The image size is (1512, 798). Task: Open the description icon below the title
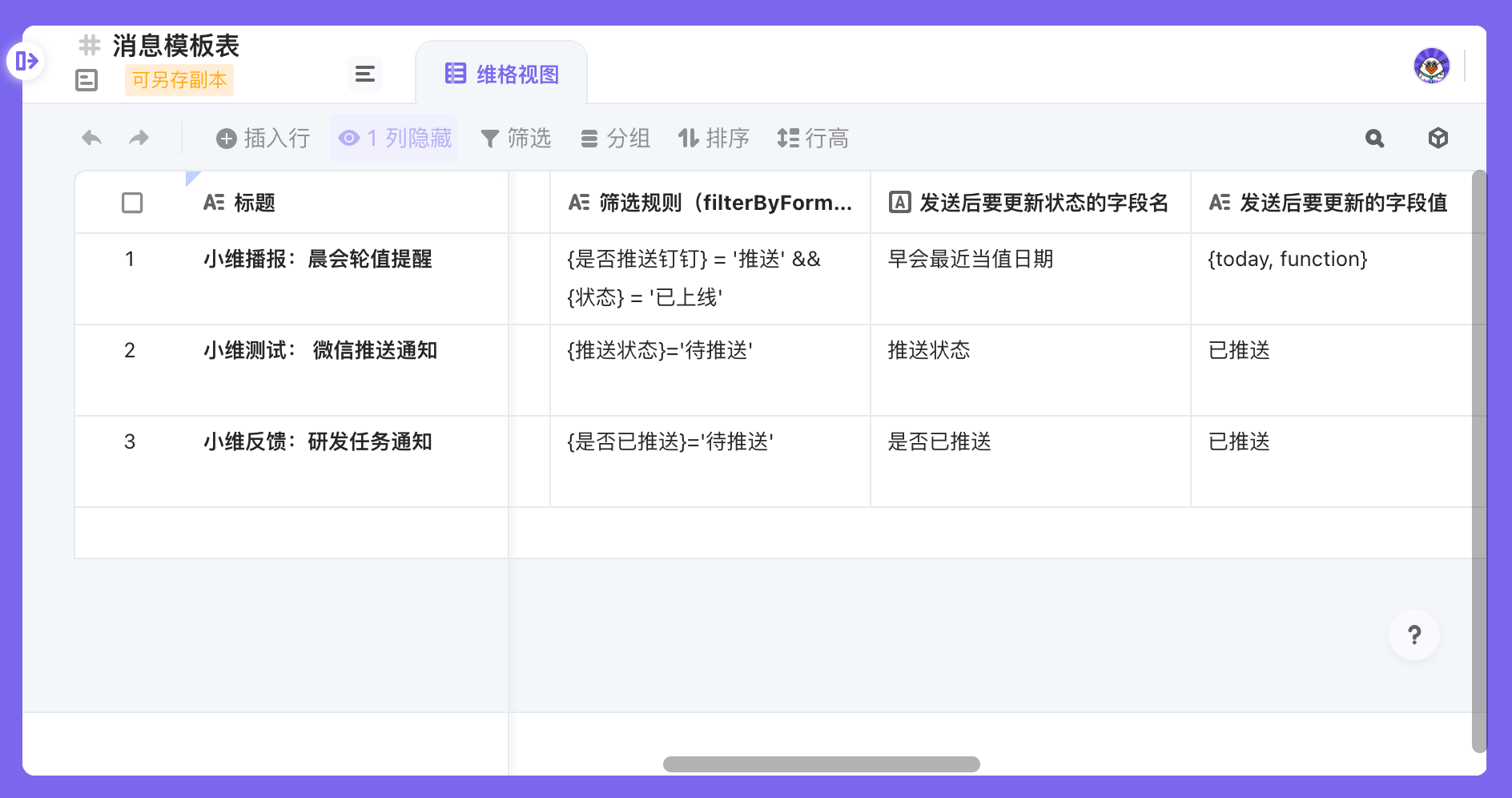[x=86, y=80]
